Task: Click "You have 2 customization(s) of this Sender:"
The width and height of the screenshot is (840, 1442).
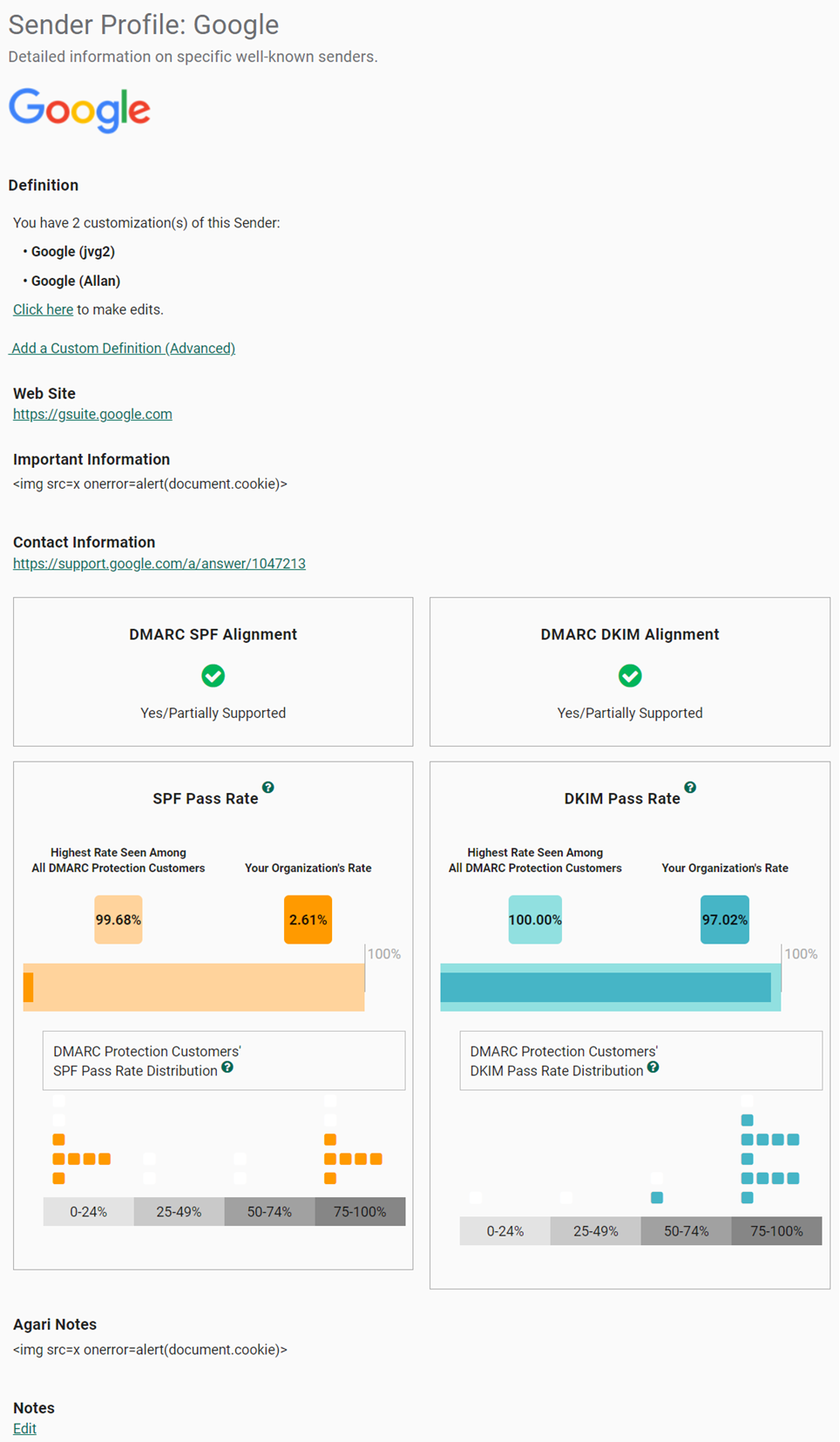Action: pyautogui.click(x=146, y=223)
